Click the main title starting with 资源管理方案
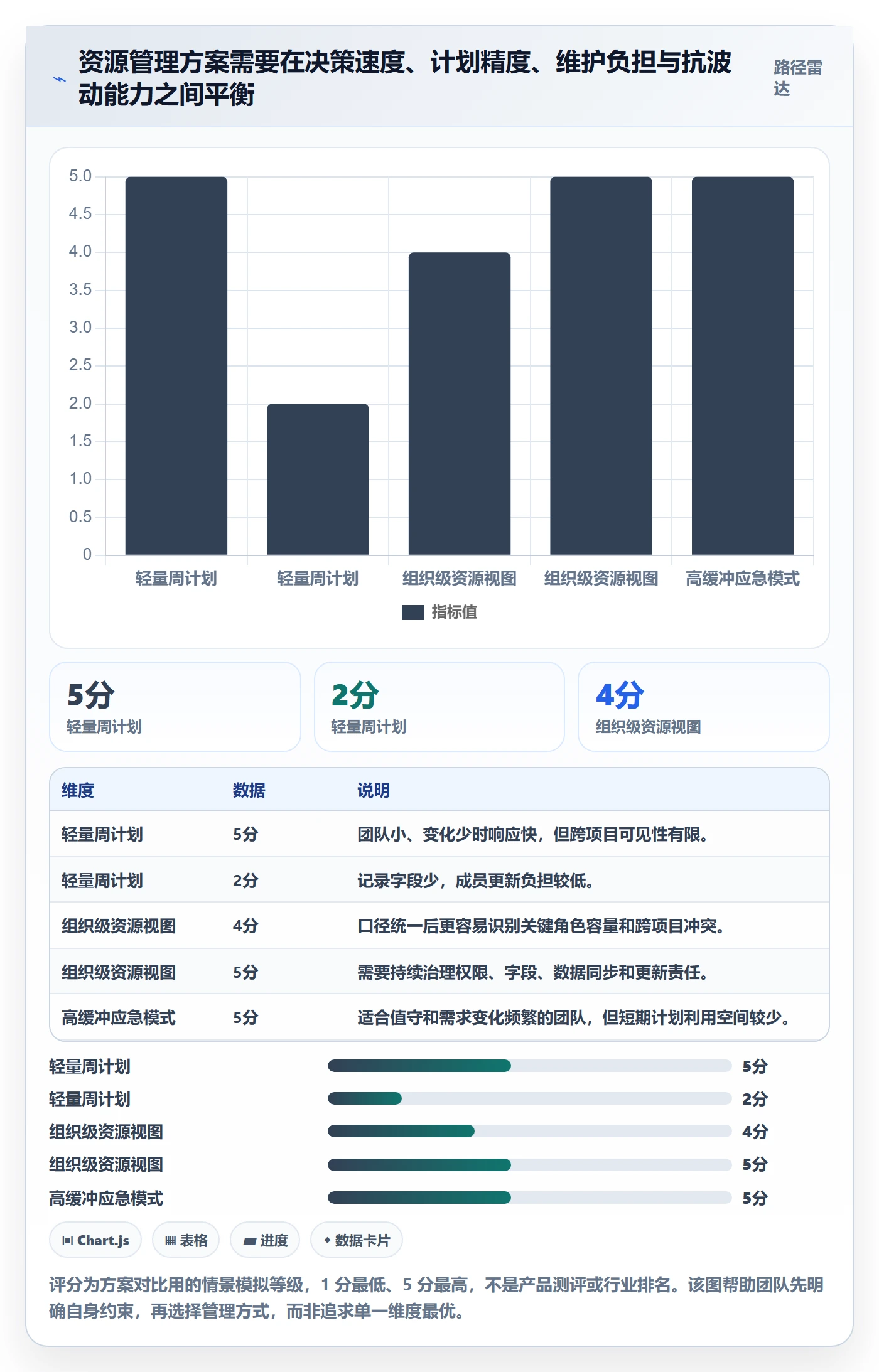 point(405,78)
